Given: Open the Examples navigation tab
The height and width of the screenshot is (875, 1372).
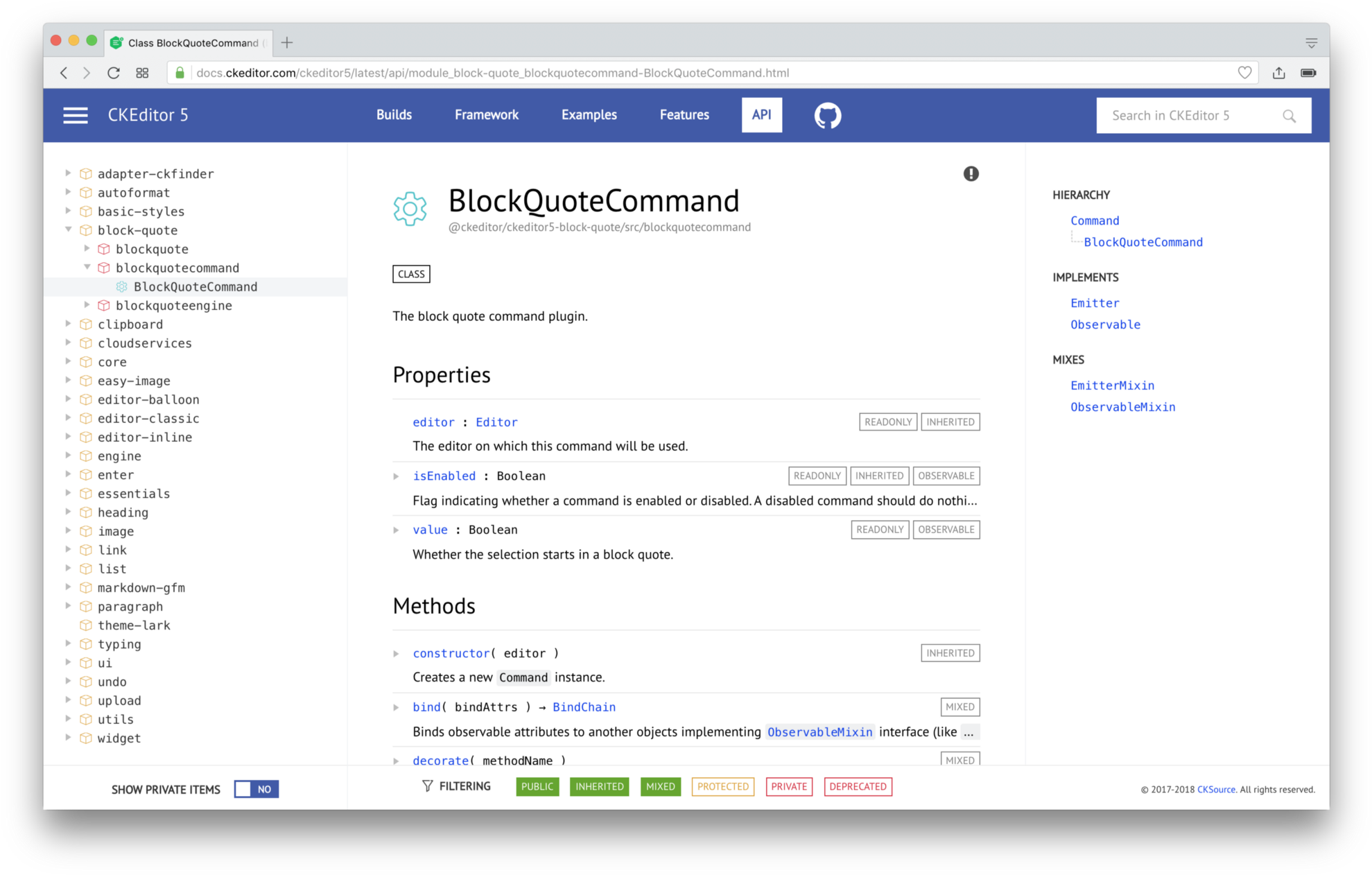Looking at the screenshot, I should 589,115.
